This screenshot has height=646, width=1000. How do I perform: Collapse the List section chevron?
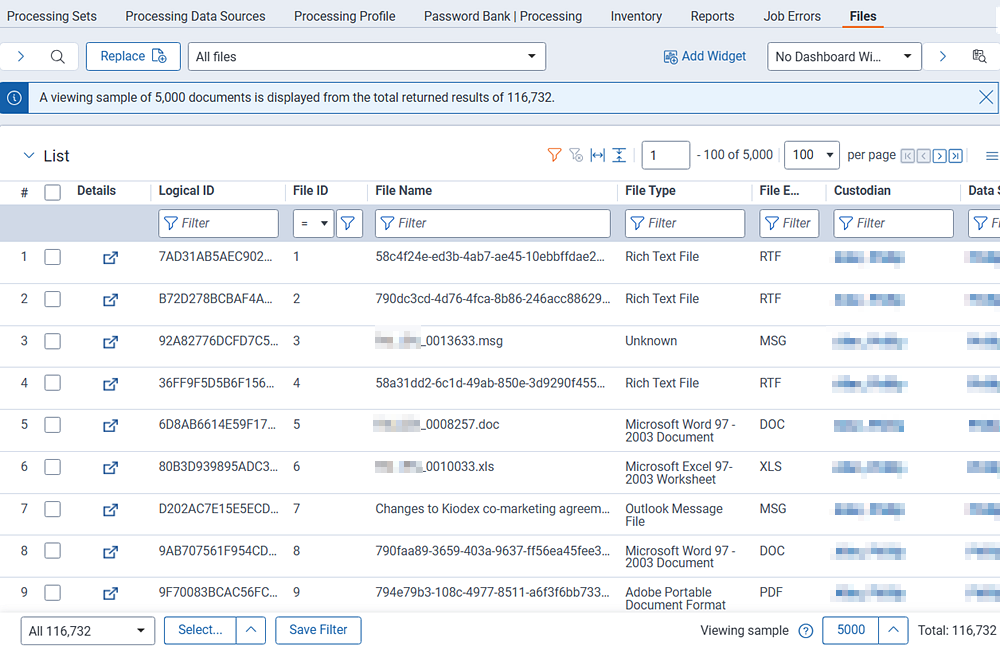[27, 156]
